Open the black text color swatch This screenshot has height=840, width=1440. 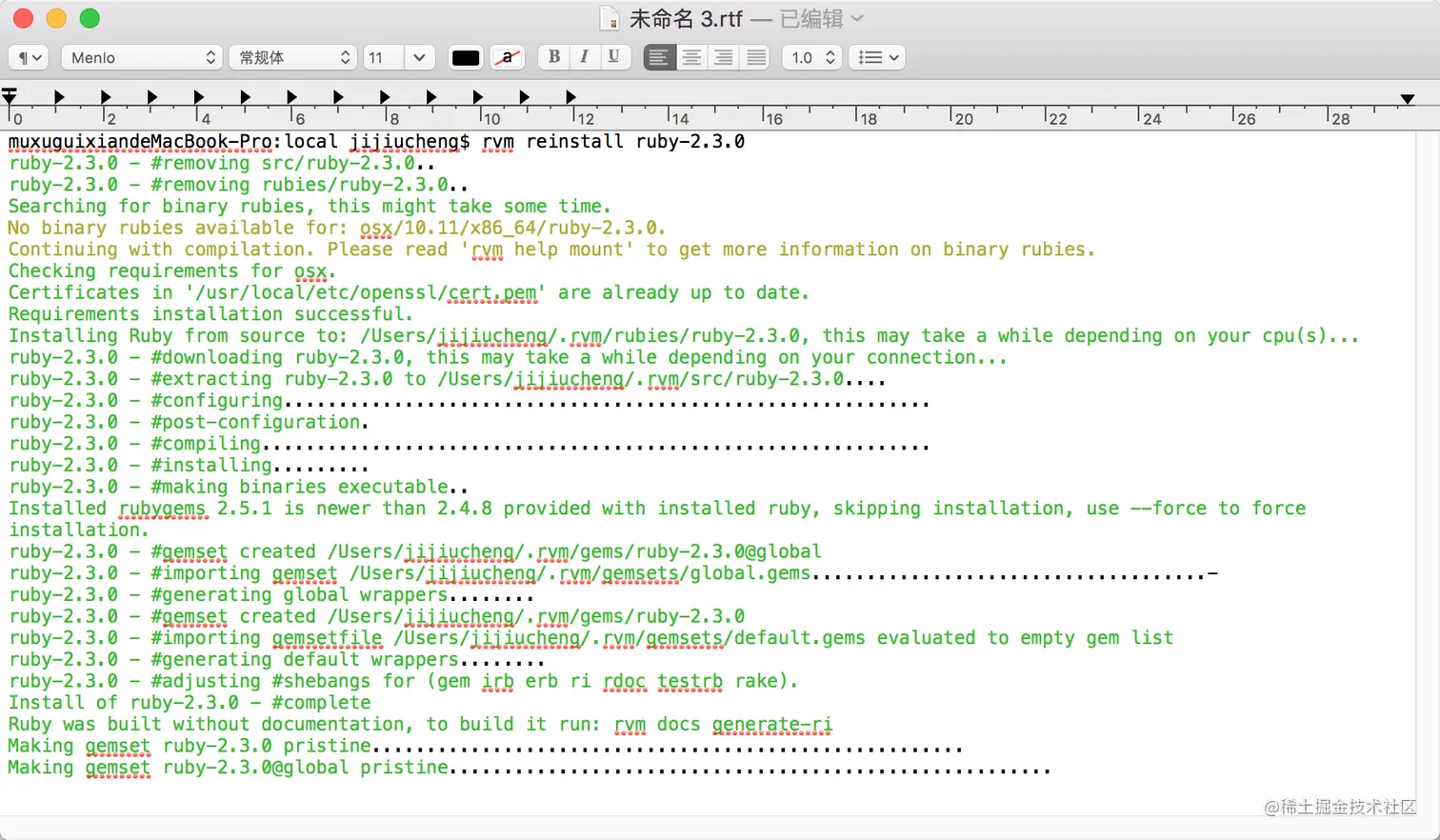(x=466, y=58)
